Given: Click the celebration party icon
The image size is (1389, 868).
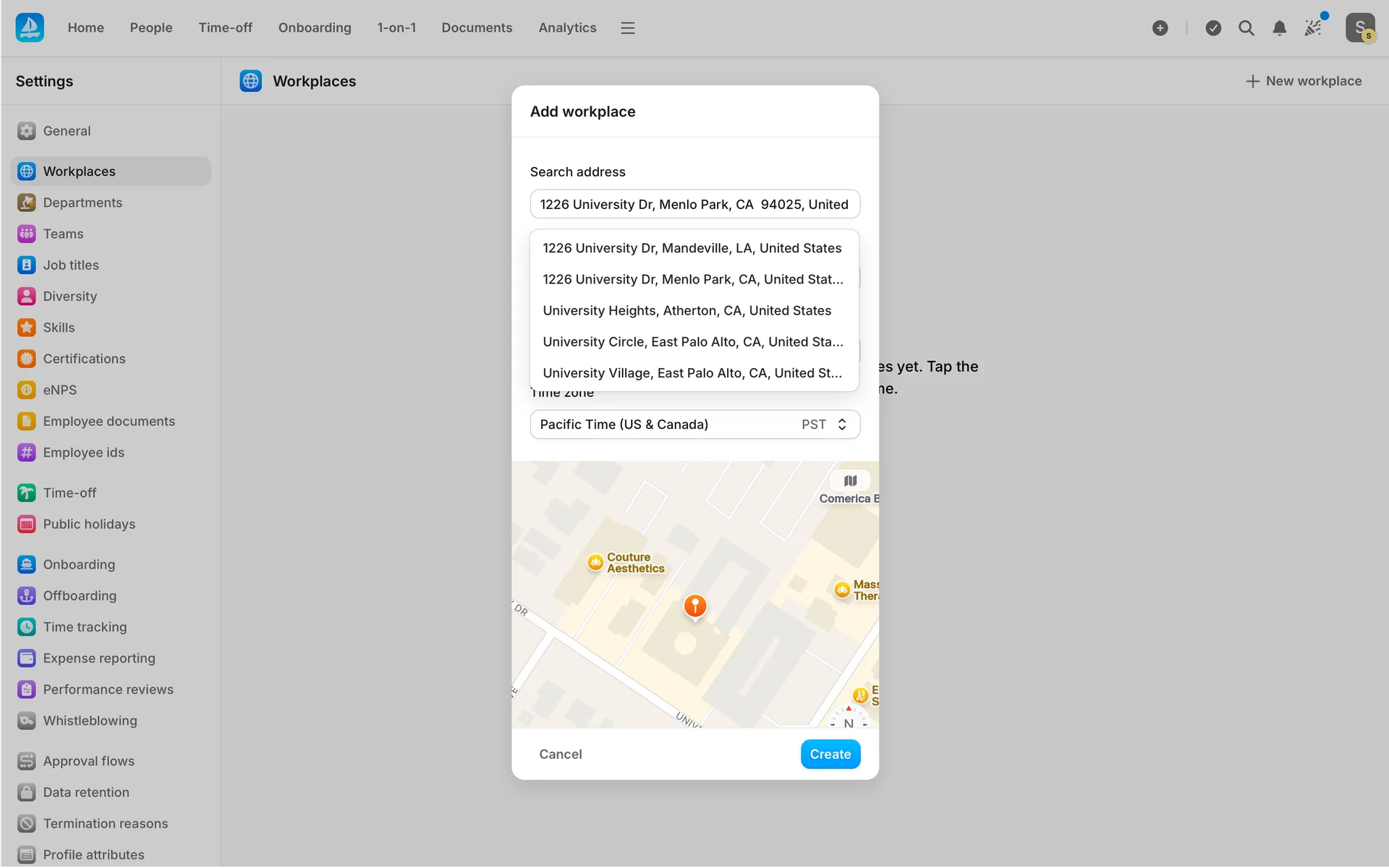Looking at the screenshot, I should tap(1313, 28).
